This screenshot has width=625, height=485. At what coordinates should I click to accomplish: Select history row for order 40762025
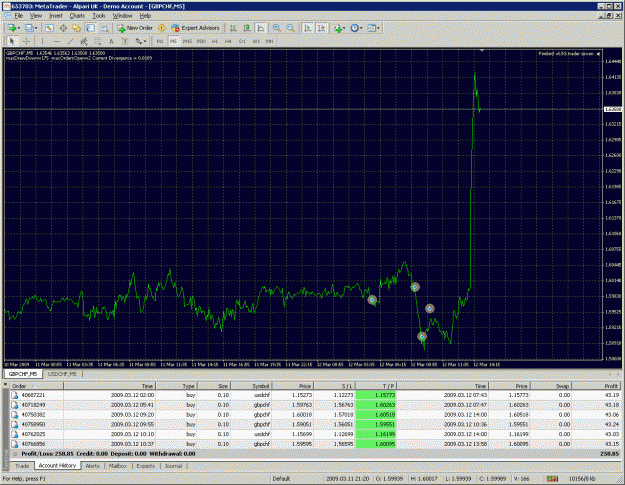point(315,434)
